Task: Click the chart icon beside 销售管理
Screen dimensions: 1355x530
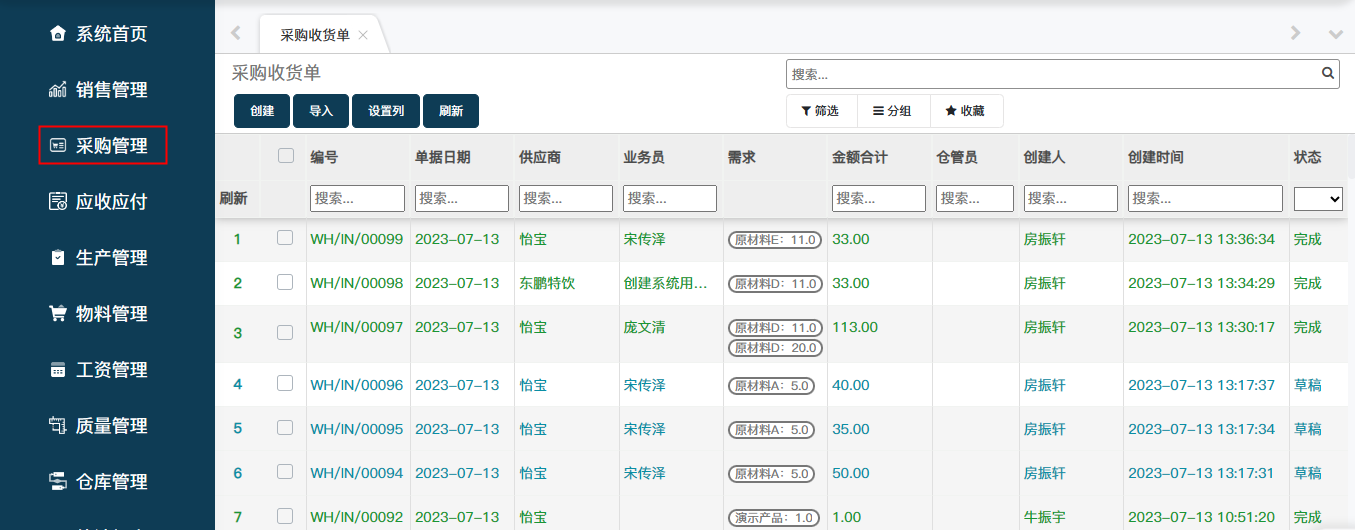Action: tap(57, 90)
